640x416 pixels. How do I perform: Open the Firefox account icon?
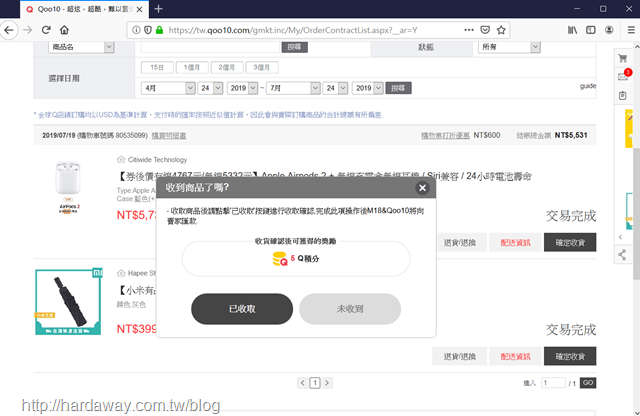[609, 30]
